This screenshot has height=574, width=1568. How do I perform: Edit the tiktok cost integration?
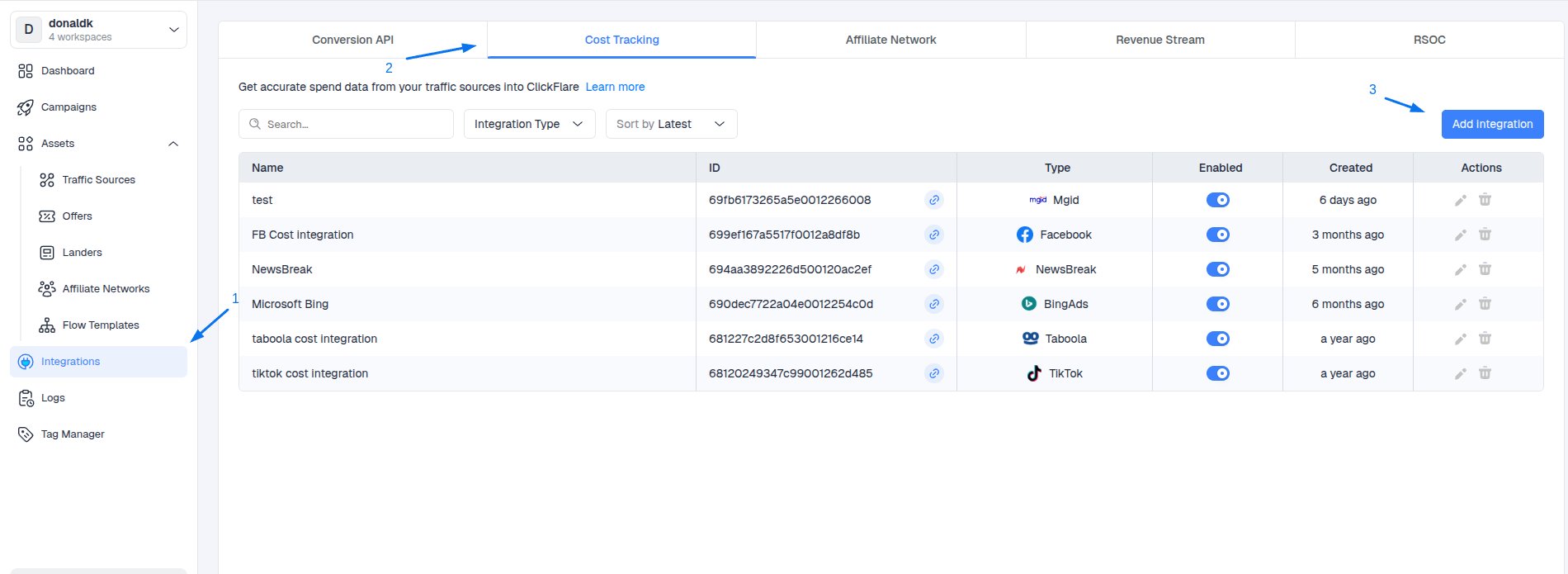[x=1460, y=373]
